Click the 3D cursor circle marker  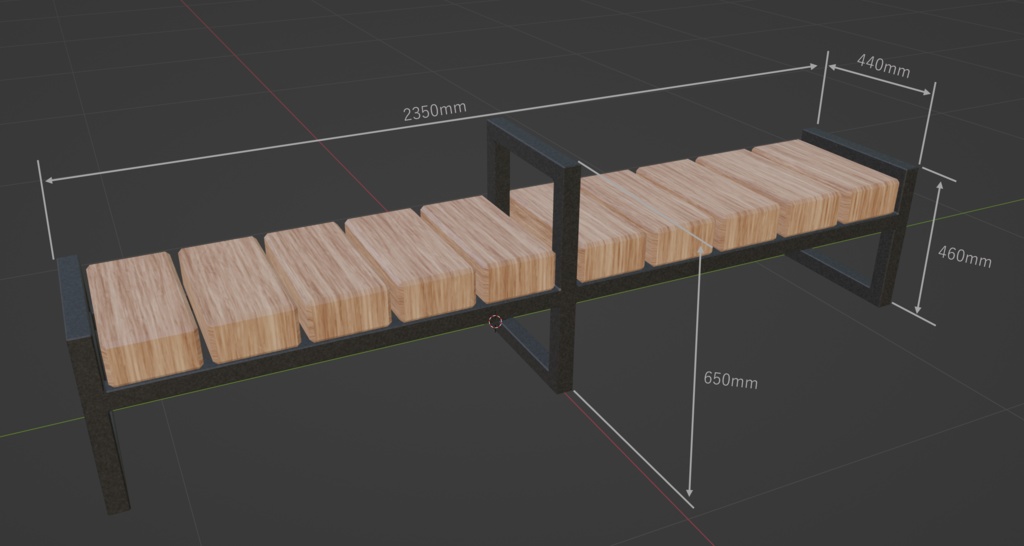point(495,321)
